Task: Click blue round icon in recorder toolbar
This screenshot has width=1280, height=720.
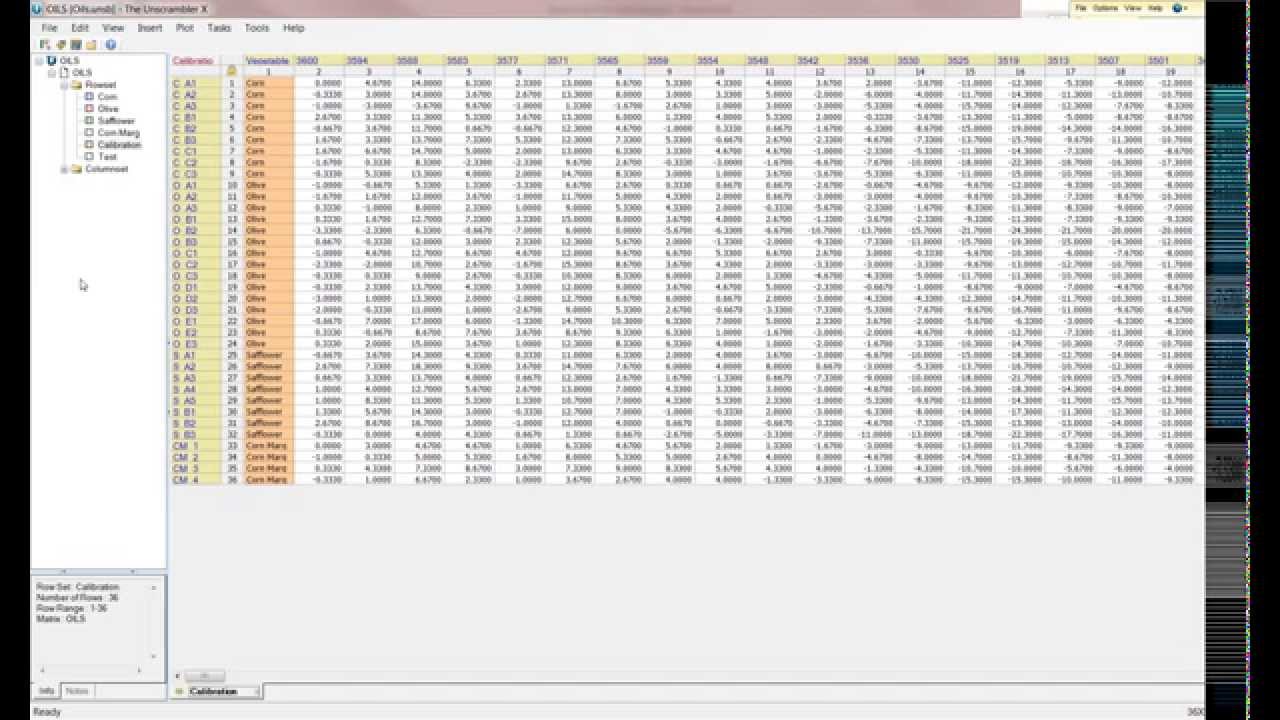Action: [x=1177, y=8]
